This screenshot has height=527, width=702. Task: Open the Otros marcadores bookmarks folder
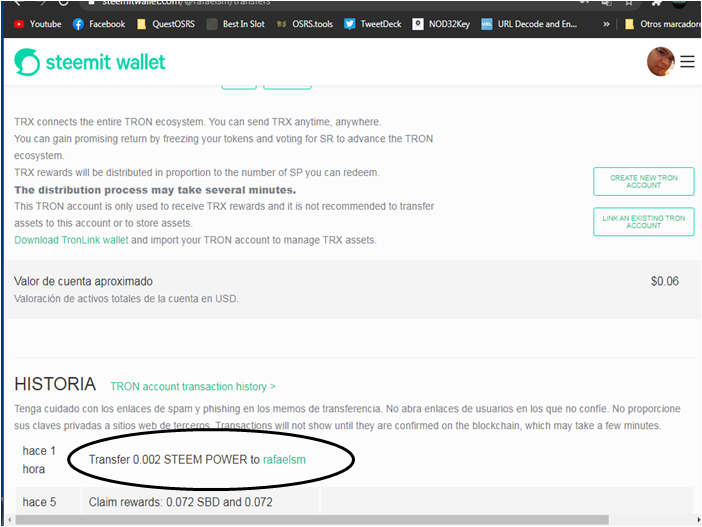pos(663,24)
